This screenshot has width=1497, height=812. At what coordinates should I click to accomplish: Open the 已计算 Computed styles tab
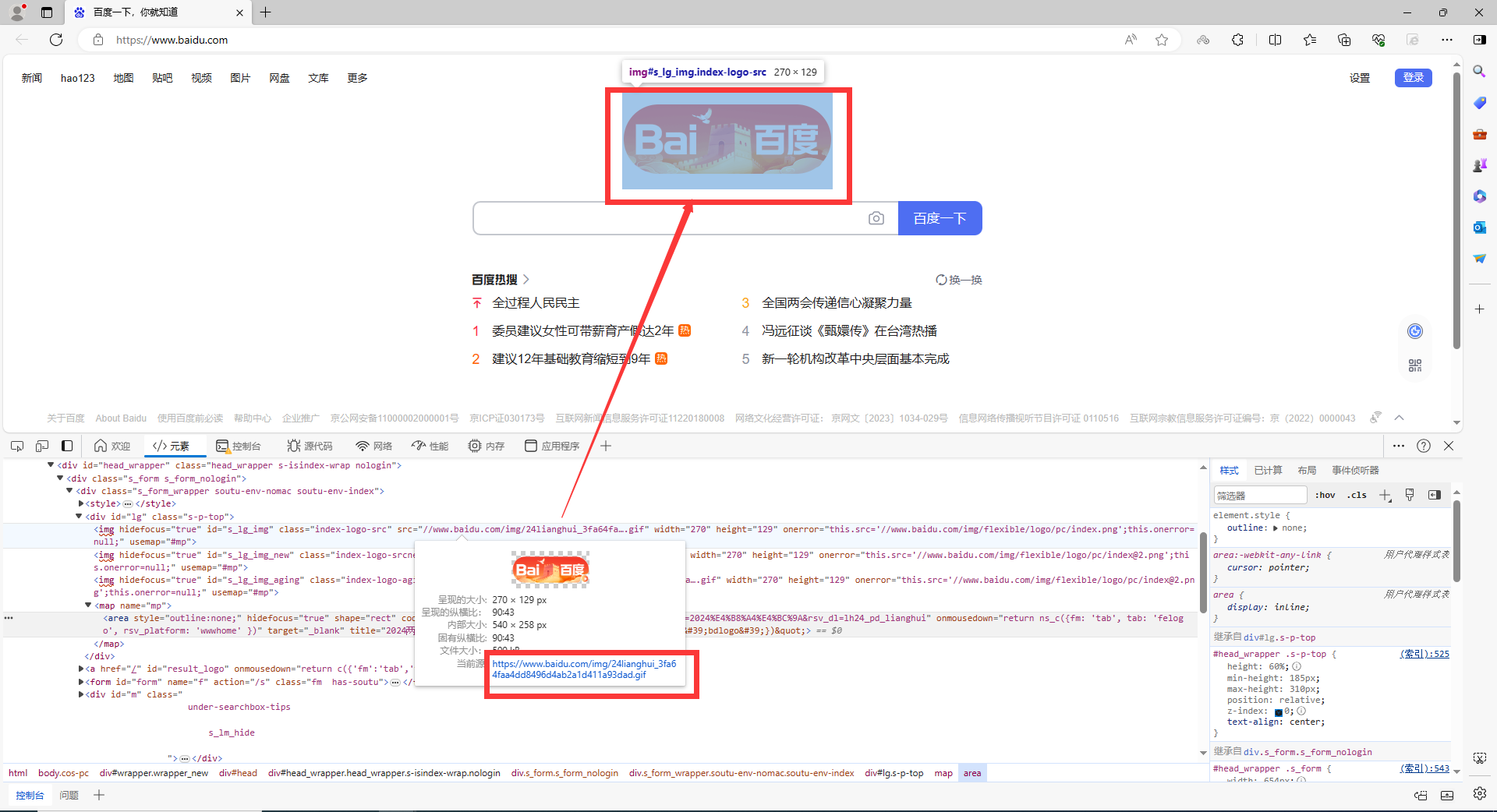coord(1267,470)
